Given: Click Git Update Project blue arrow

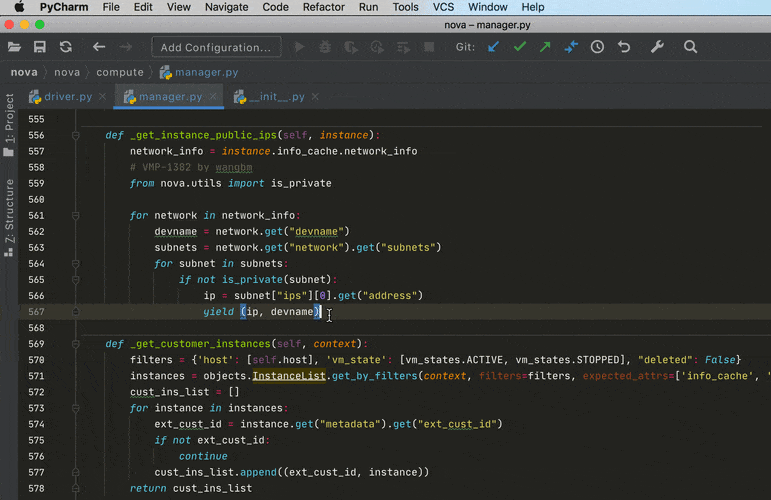Looking at the screenshot, I should 493,47.
